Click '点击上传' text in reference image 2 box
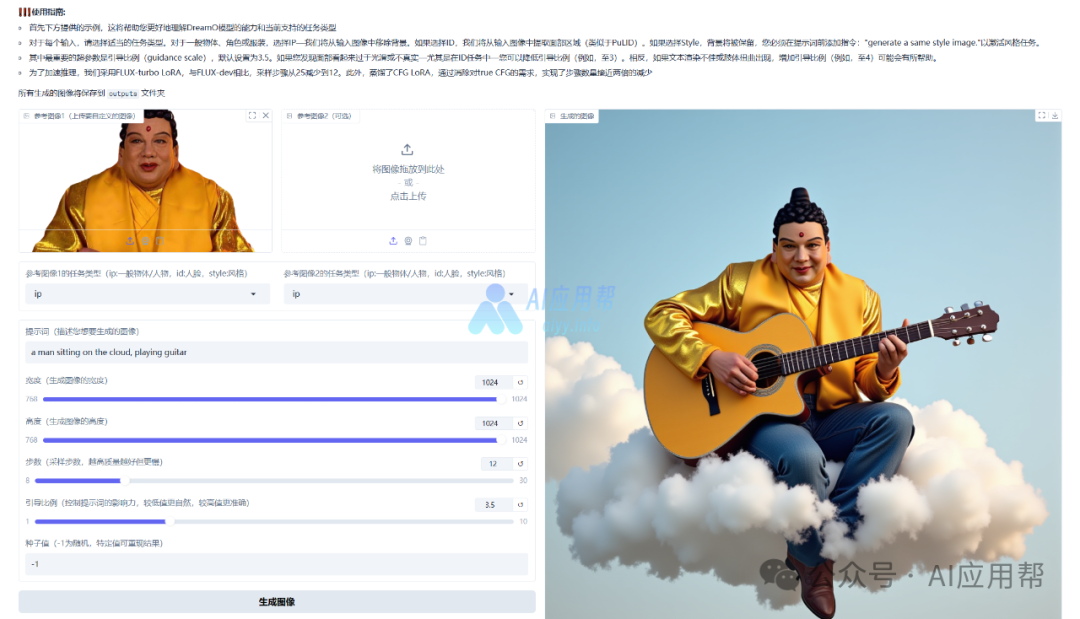This screenshot has width=1080, height=619. click(x=408, y=196)
